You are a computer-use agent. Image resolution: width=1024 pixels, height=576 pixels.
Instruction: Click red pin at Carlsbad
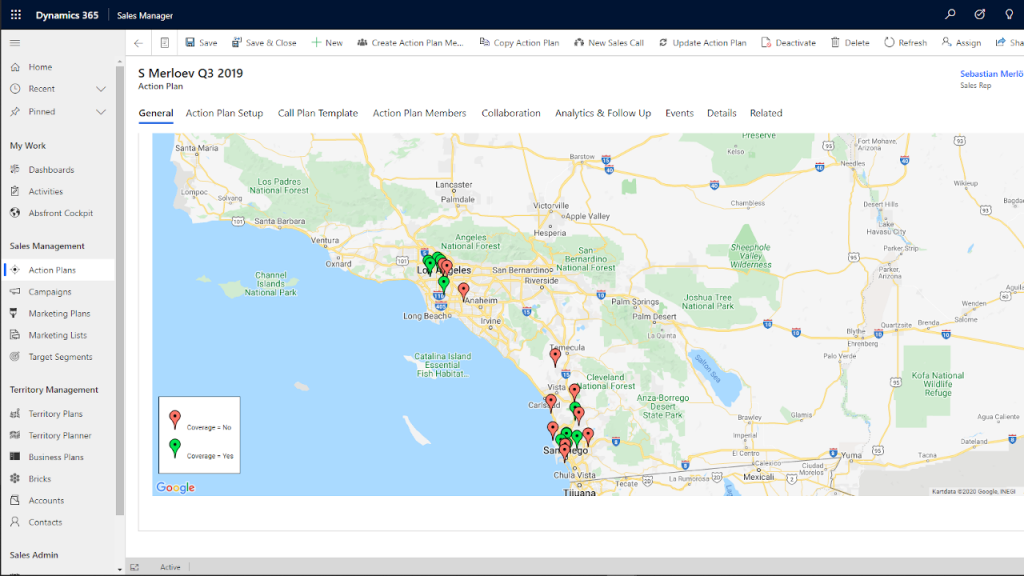click(551, 401)
